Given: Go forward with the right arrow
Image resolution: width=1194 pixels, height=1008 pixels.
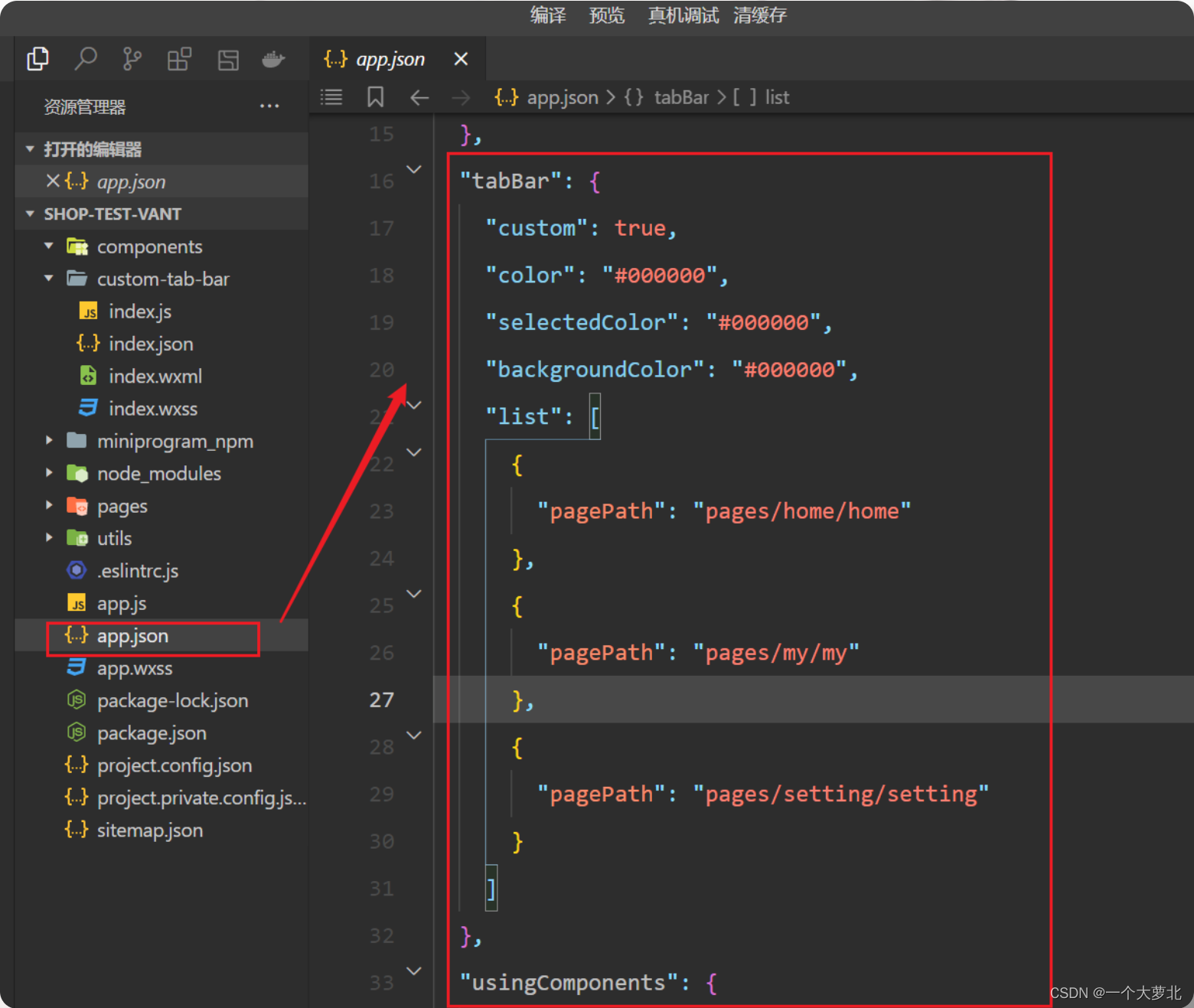Looking at the screenshot, I should (x=461, y=97).
